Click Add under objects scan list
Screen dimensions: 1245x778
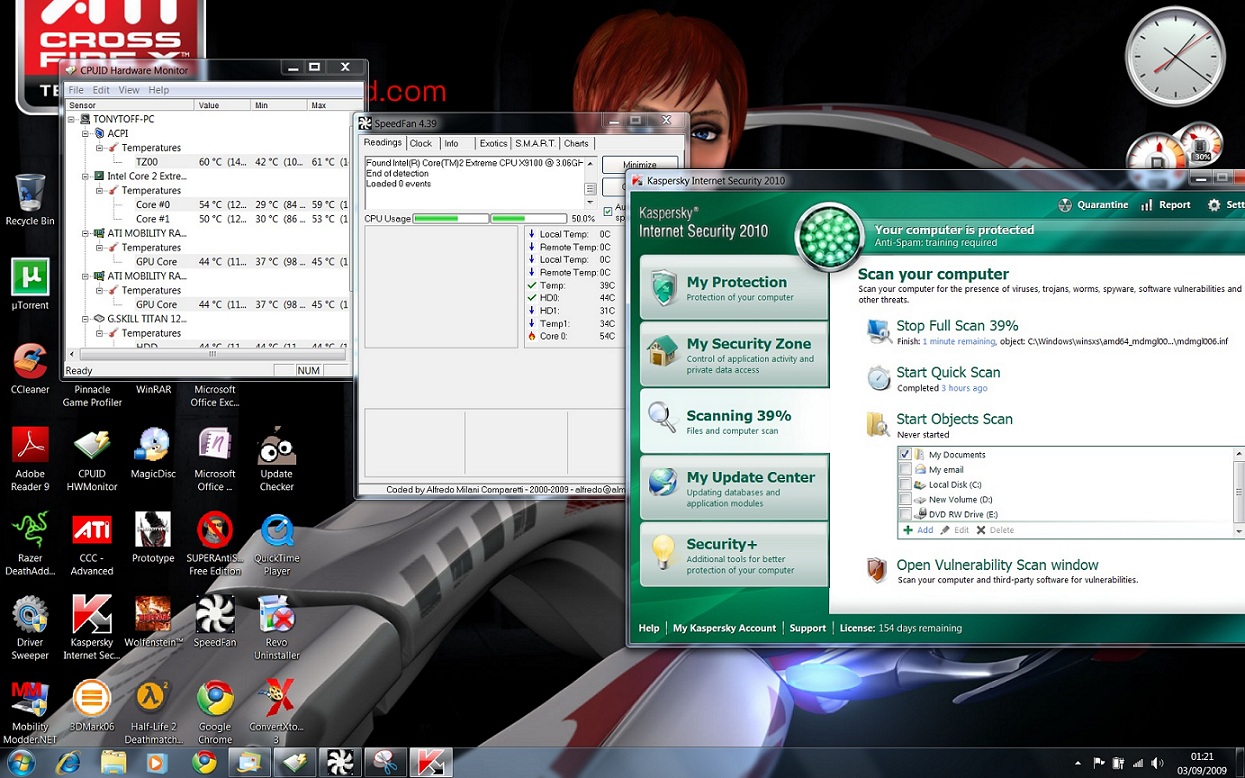coord(918,530)
